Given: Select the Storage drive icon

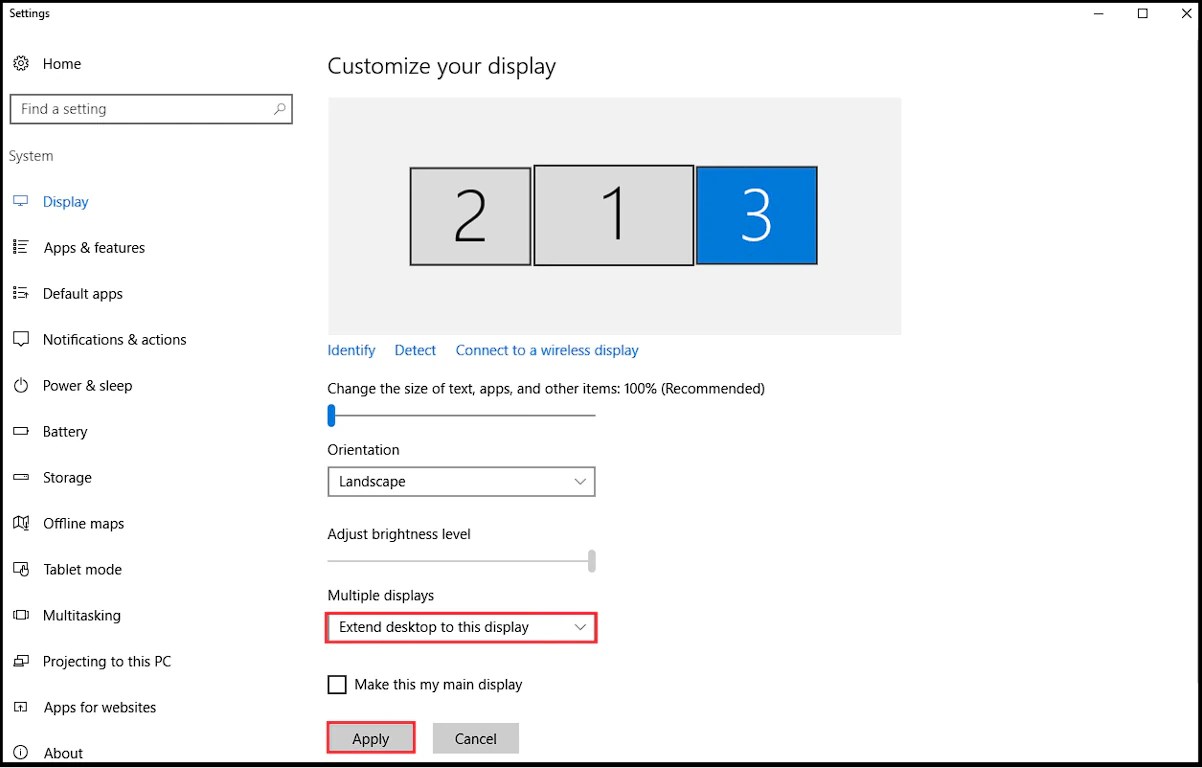Looking at the screenshot, I should (x=21, y=477).
